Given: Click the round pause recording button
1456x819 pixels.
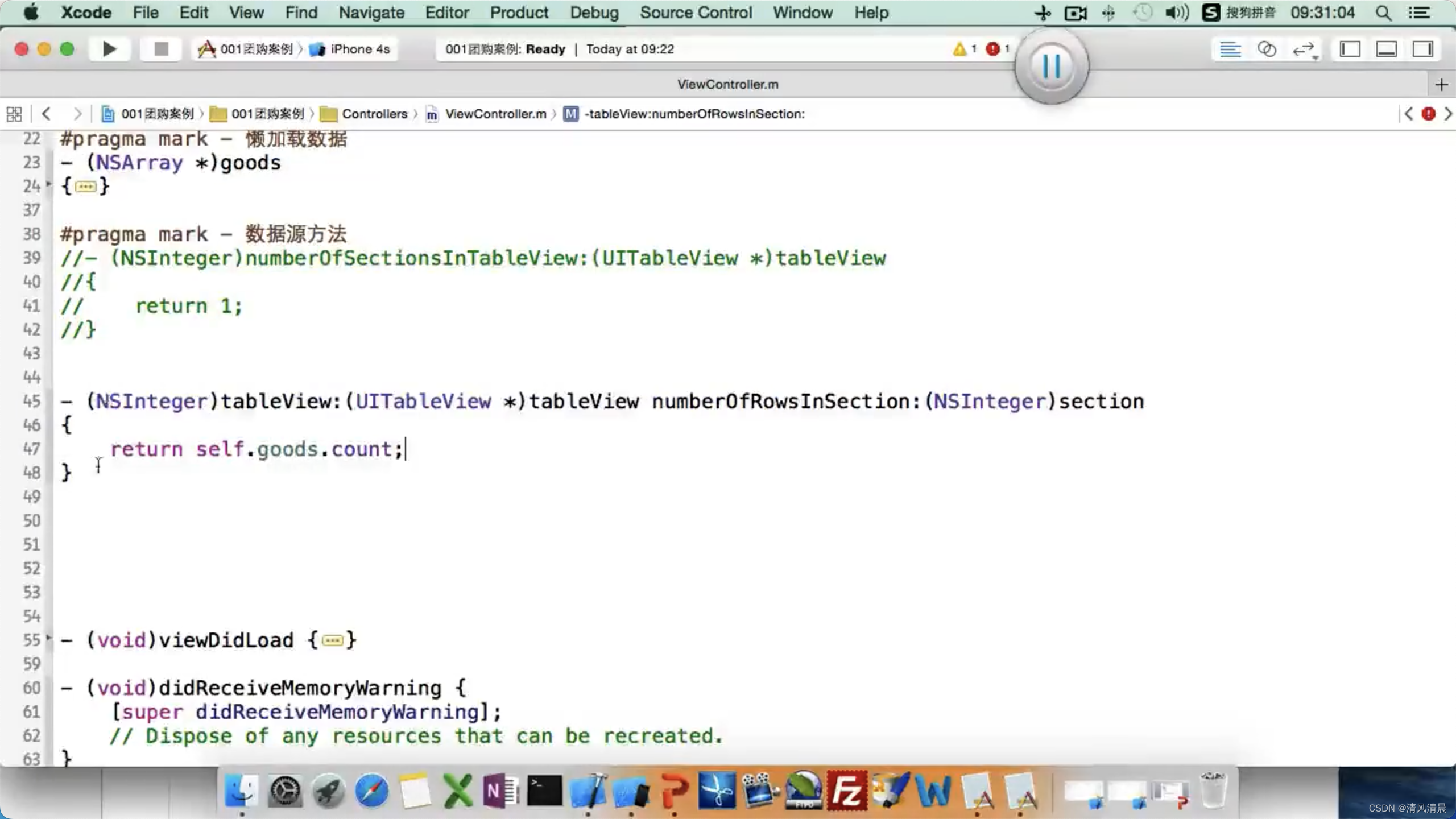Looking at the screenshot, I should click(1051, 67).
